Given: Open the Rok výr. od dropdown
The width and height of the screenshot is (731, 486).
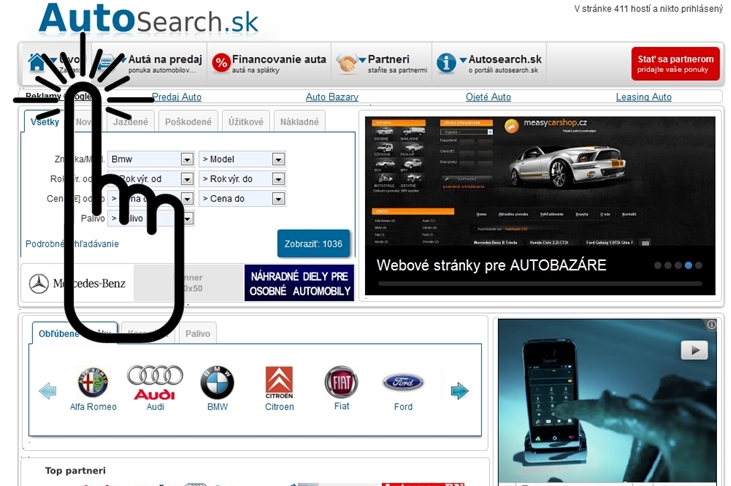Looking at the screenshot, I should (x=151, y=179).
